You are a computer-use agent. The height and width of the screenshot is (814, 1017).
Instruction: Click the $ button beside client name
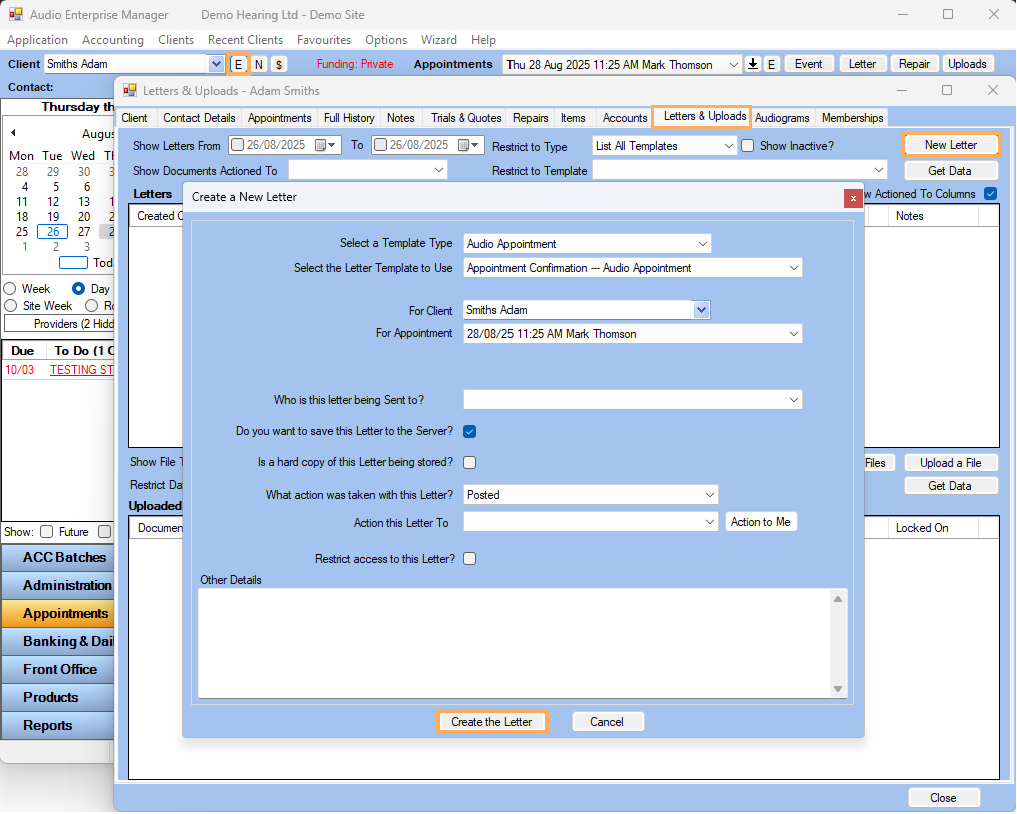coord(278,64)
